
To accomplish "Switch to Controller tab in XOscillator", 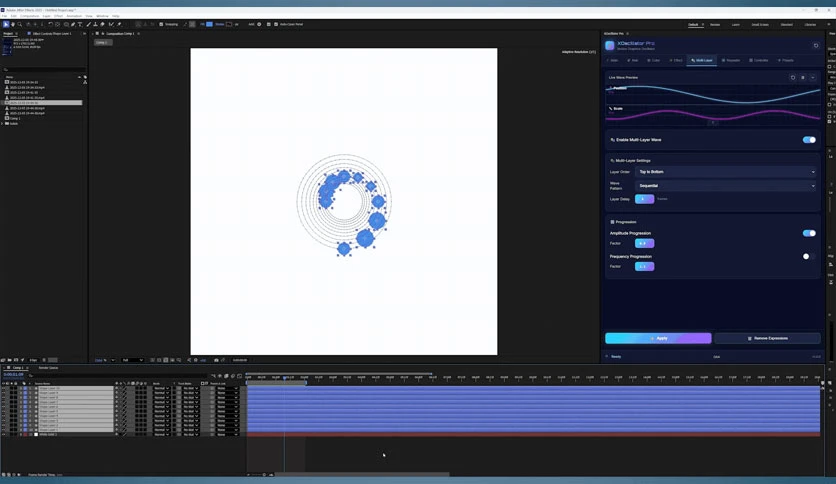I will coord(759,60).
